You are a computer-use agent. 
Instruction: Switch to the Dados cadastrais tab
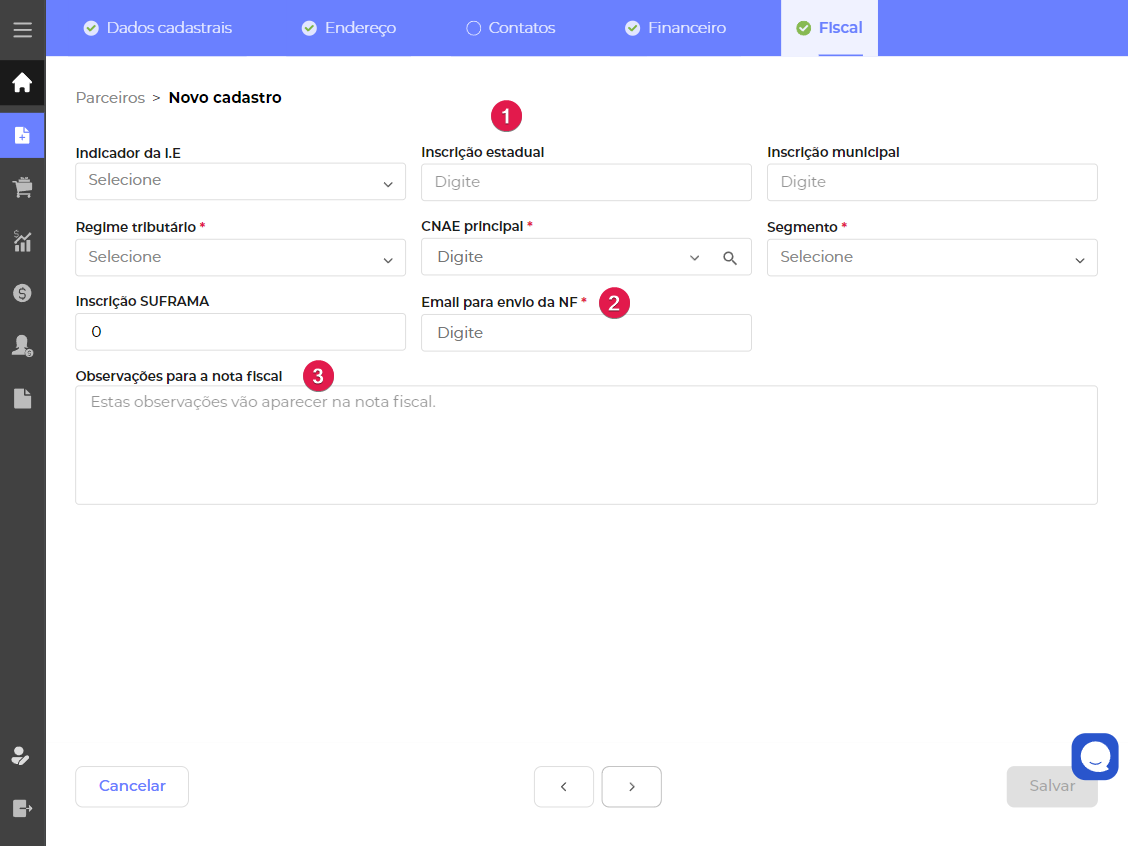158,28
